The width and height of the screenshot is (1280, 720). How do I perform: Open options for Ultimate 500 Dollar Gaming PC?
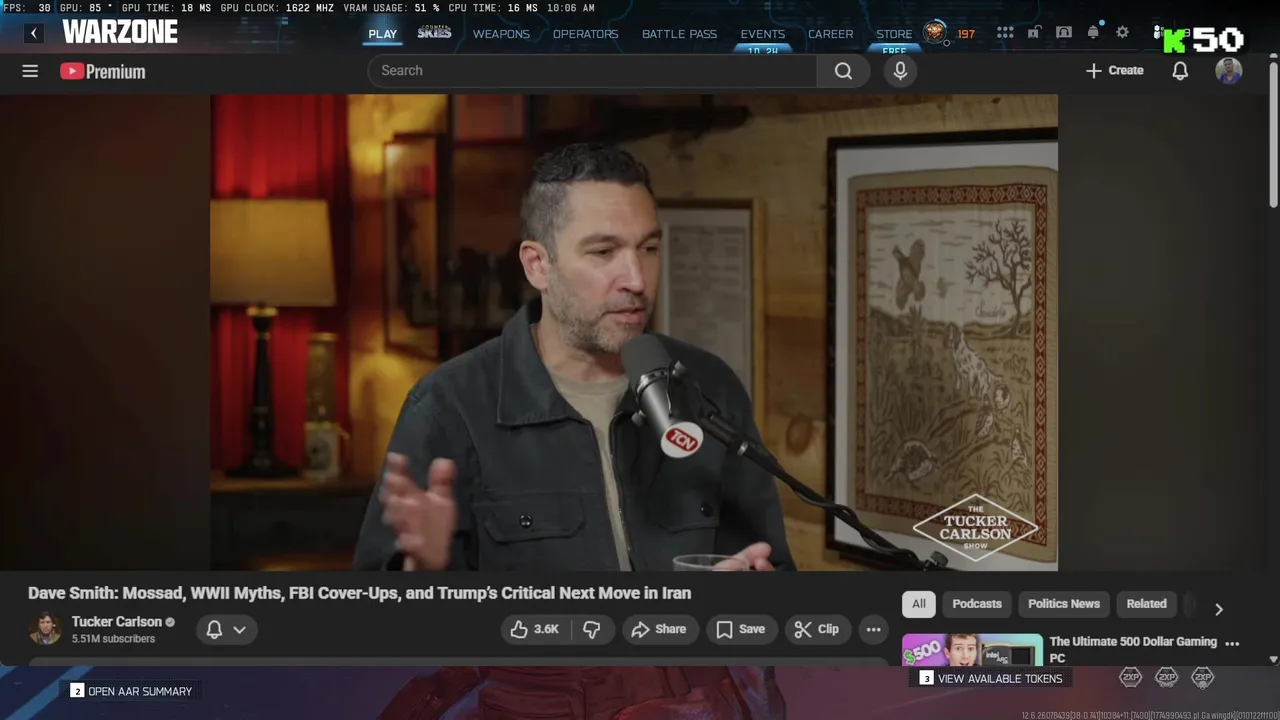[x=1232, y=644]
